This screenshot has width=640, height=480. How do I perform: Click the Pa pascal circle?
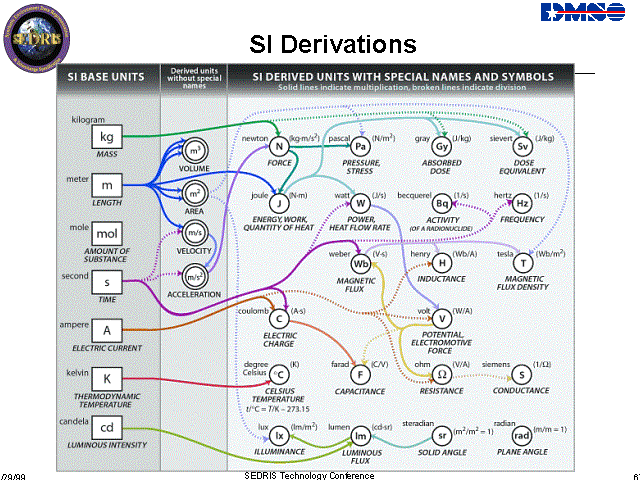point(360,146)
